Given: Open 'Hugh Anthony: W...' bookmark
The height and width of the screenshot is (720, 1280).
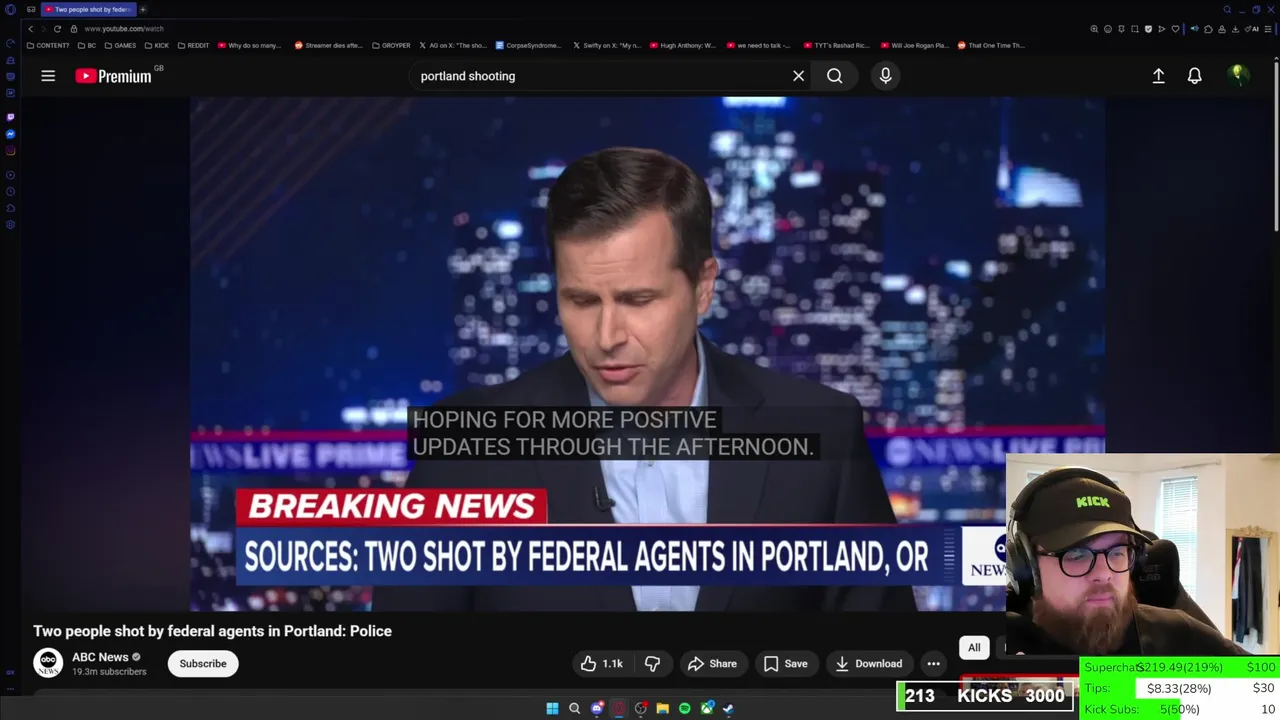Looking at the screenshot, I should [x=683, y=45].
